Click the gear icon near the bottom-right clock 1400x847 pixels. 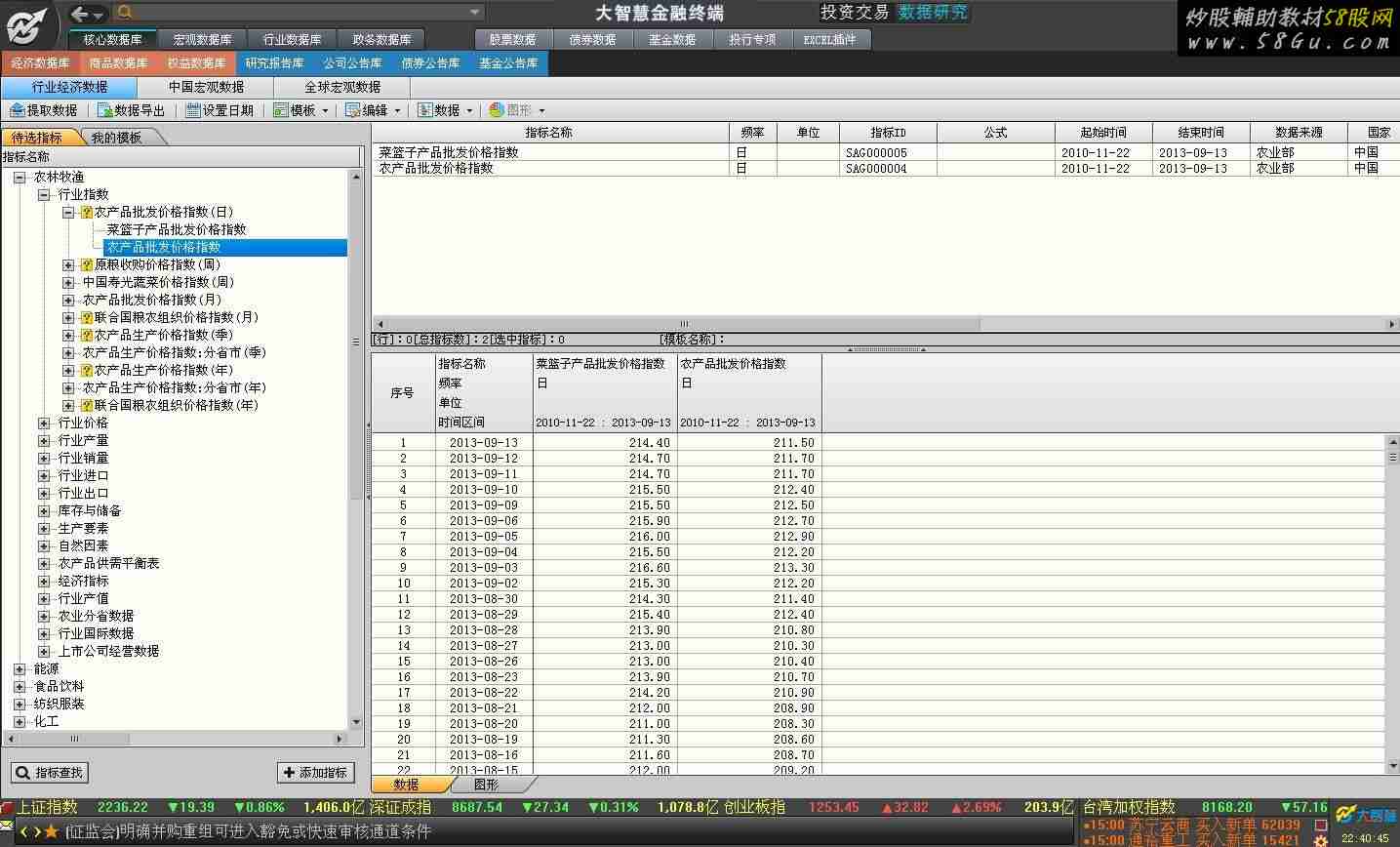click(1321, 839)
